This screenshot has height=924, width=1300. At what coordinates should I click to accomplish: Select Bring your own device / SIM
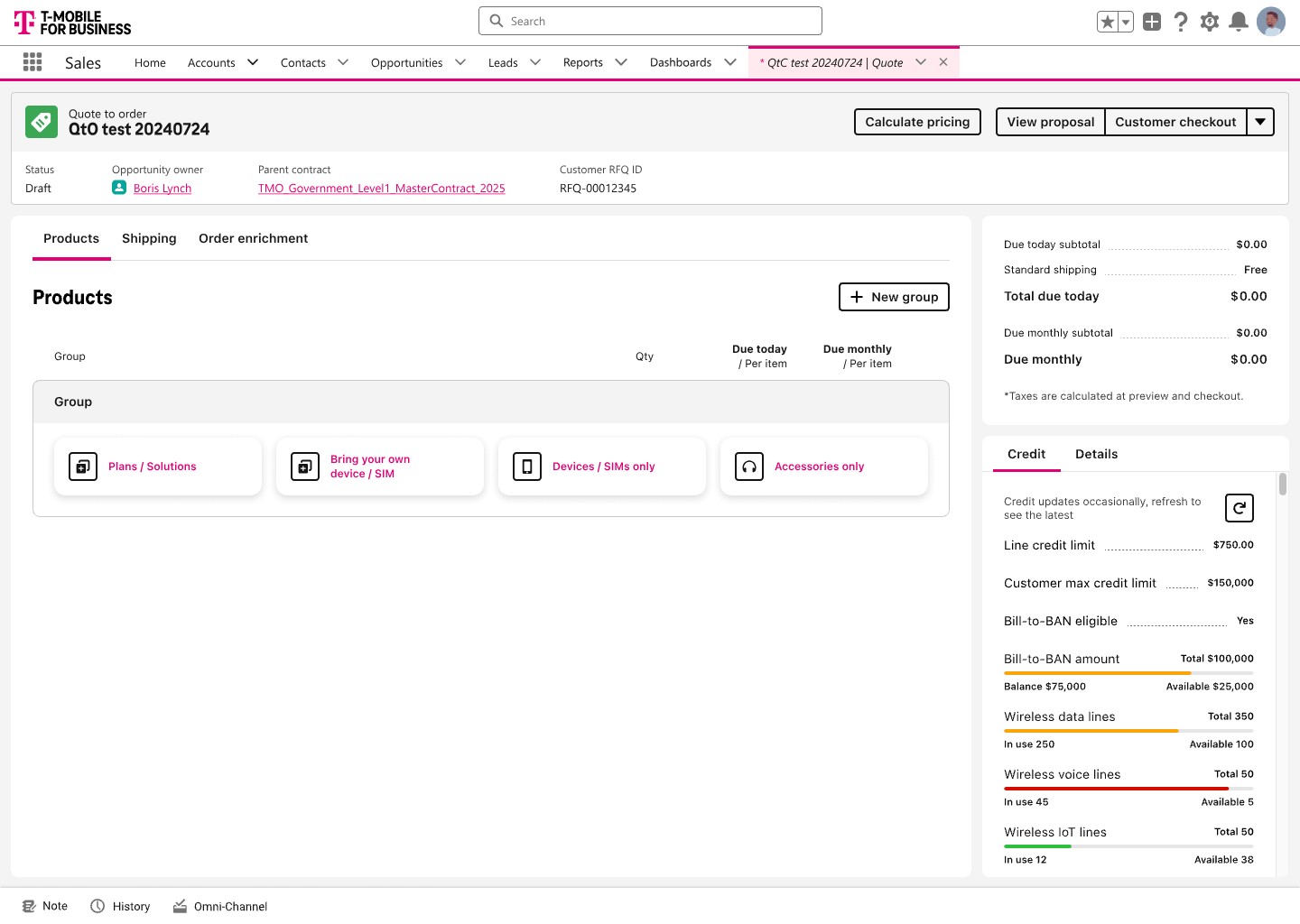(x=380, y=467)
